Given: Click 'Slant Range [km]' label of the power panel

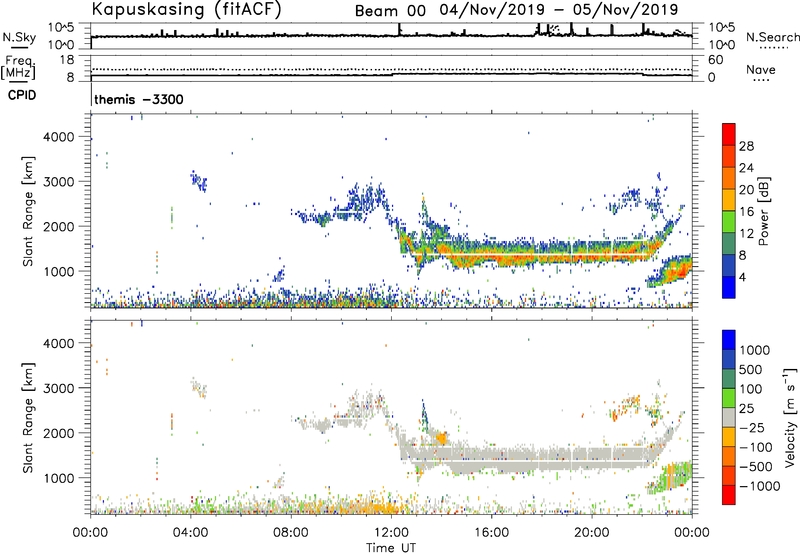Looking at the screenshot, I should 28,212.
